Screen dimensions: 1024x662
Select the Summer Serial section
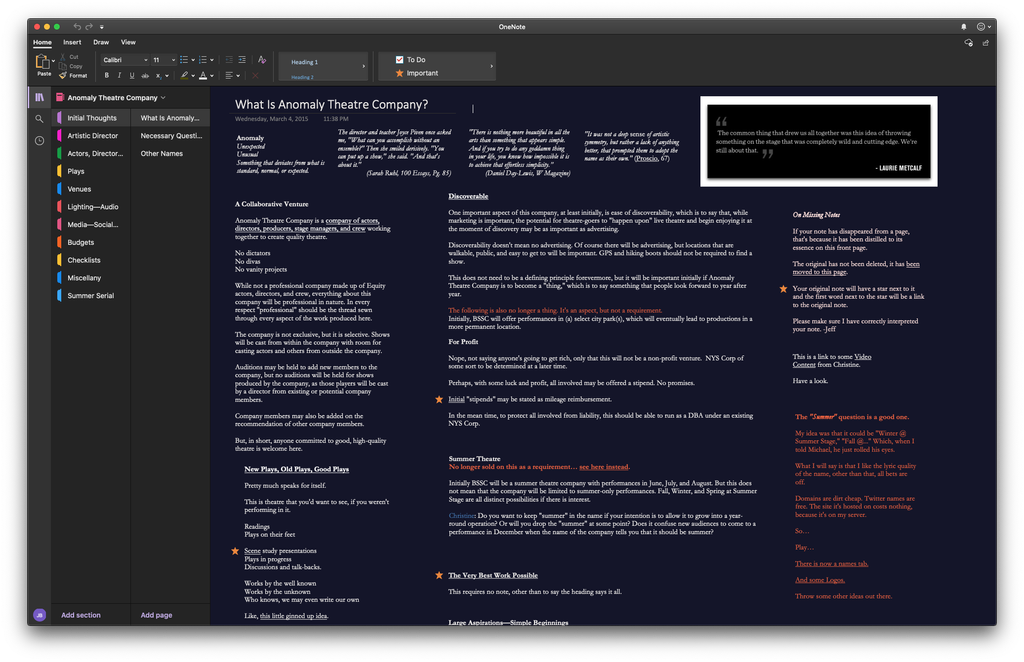coord(90,294)
